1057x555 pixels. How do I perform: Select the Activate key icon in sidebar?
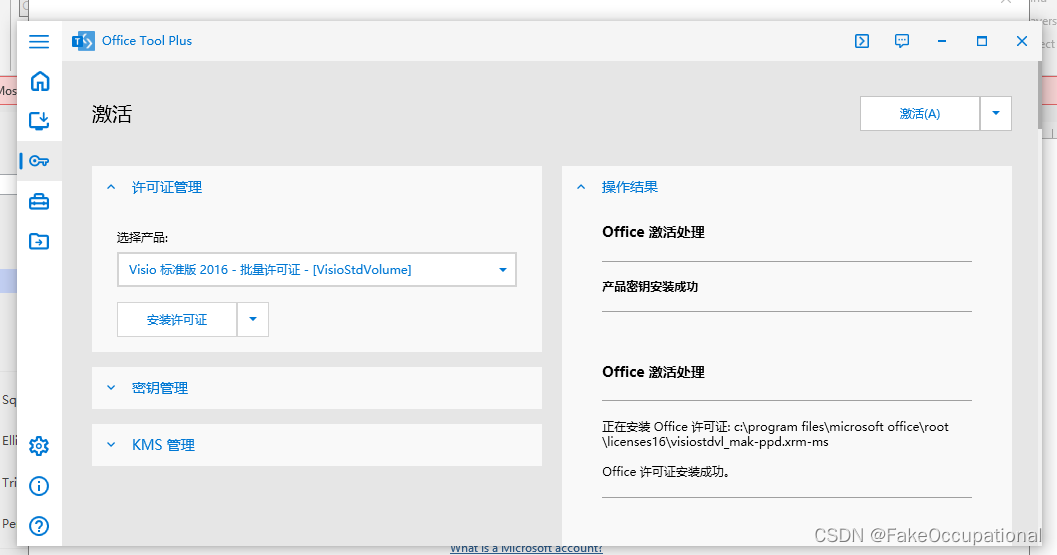(39, 161)
